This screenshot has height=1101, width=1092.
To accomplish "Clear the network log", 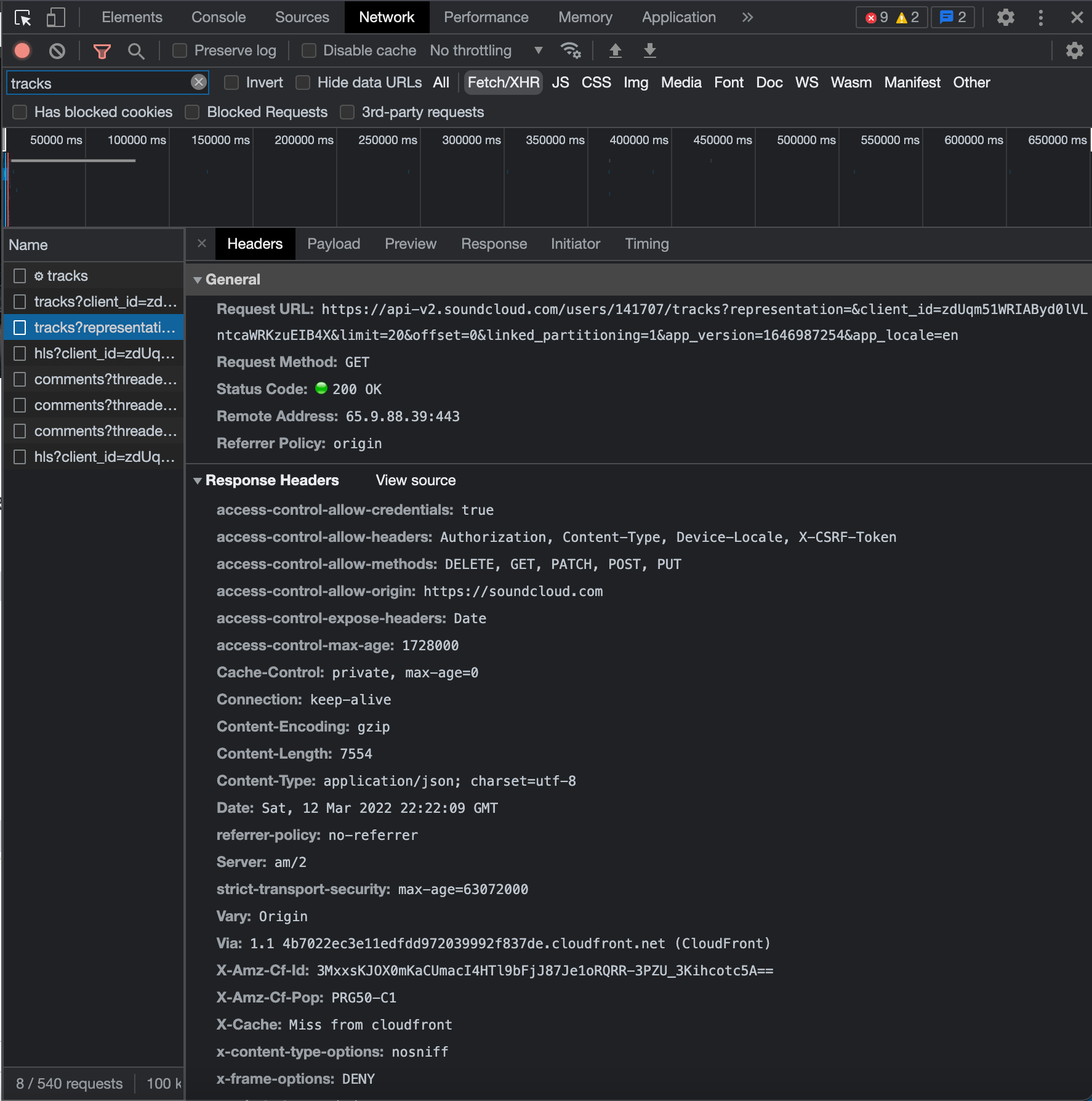I will pos(57,50).
